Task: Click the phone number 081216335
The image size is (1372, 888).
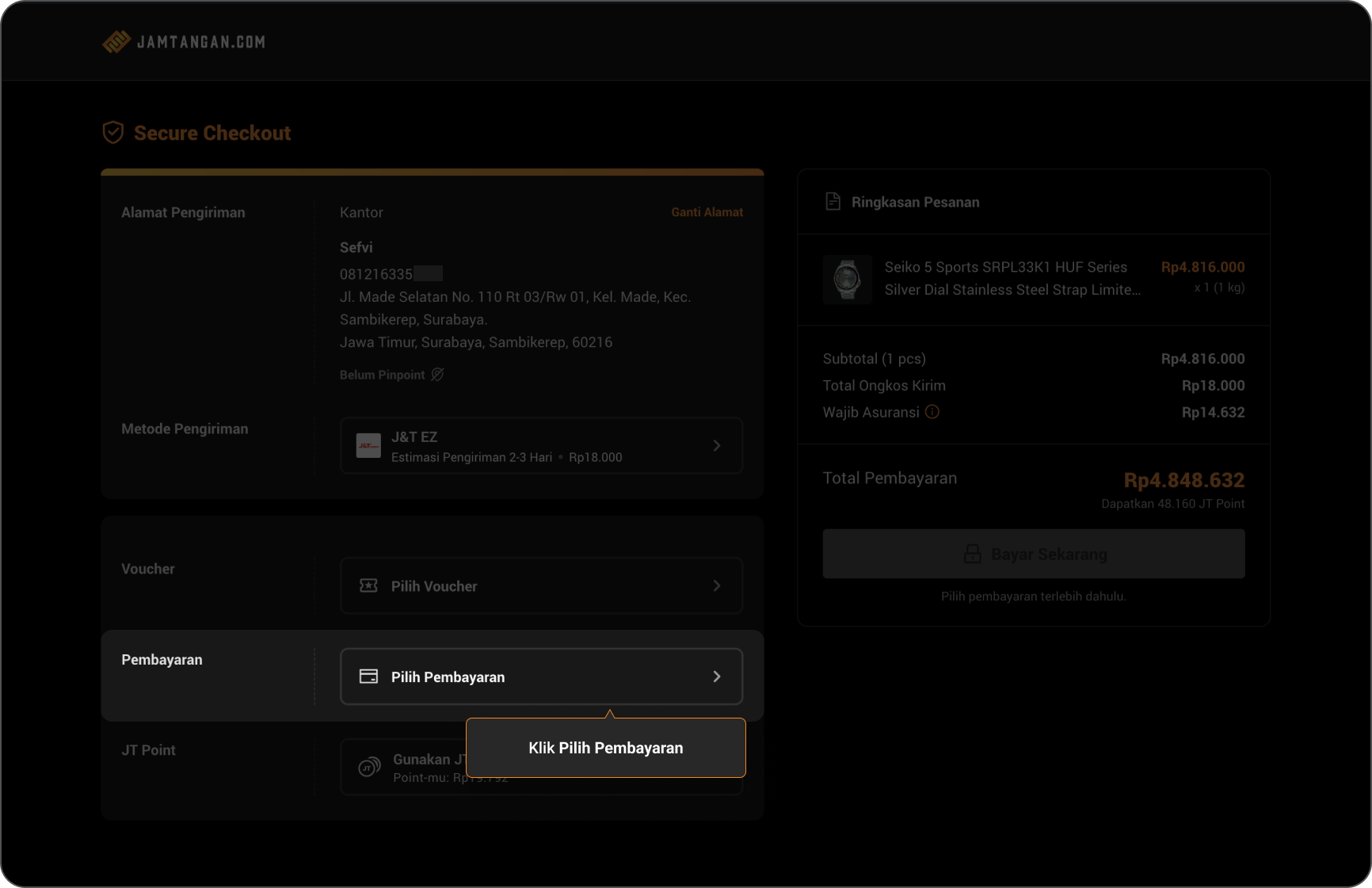Action: click(x=376, y=274)
